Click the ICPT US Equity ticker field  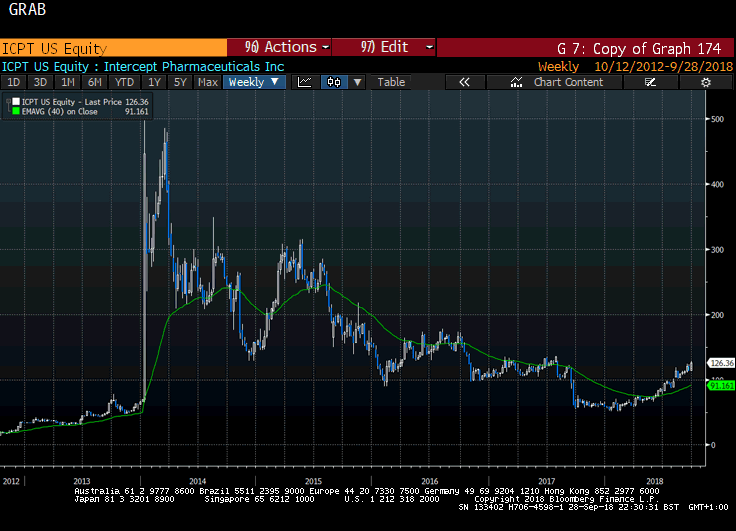point(113,48)
